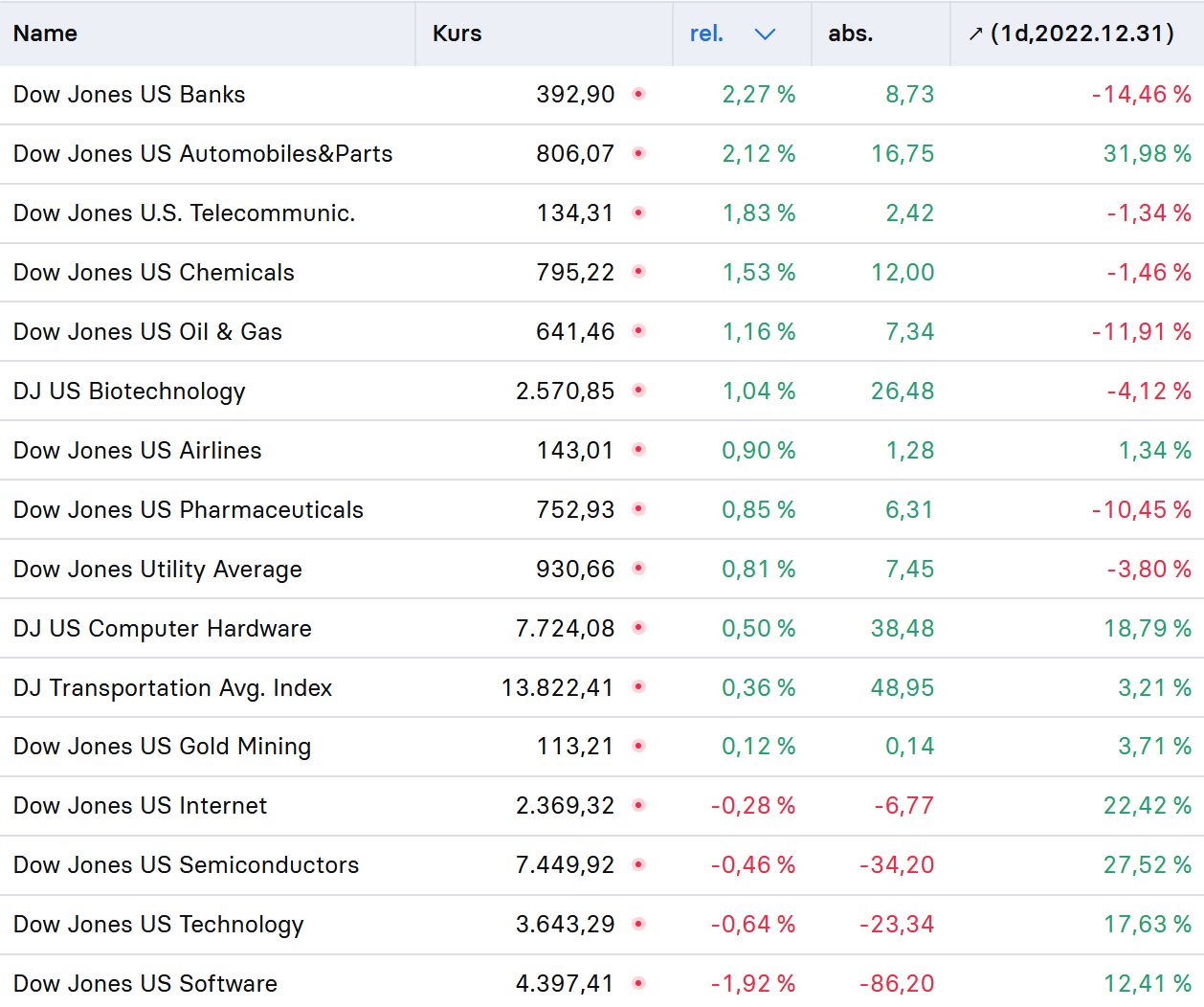
Task: Click red status dot for US Airlines row
Action: pyautogui.click(x=639, y=450)
